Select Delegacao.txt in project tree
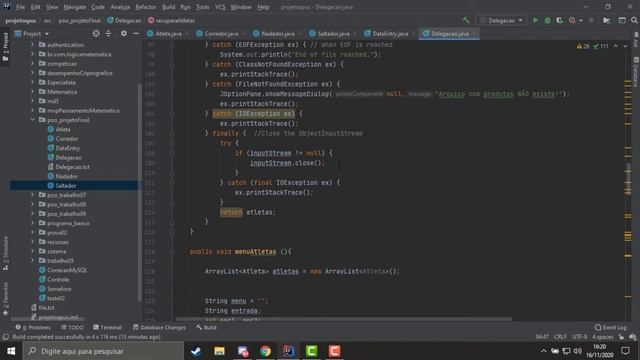The height and width of the screenshot is (360, 640). pyautogui.click(x=72, y=167)
